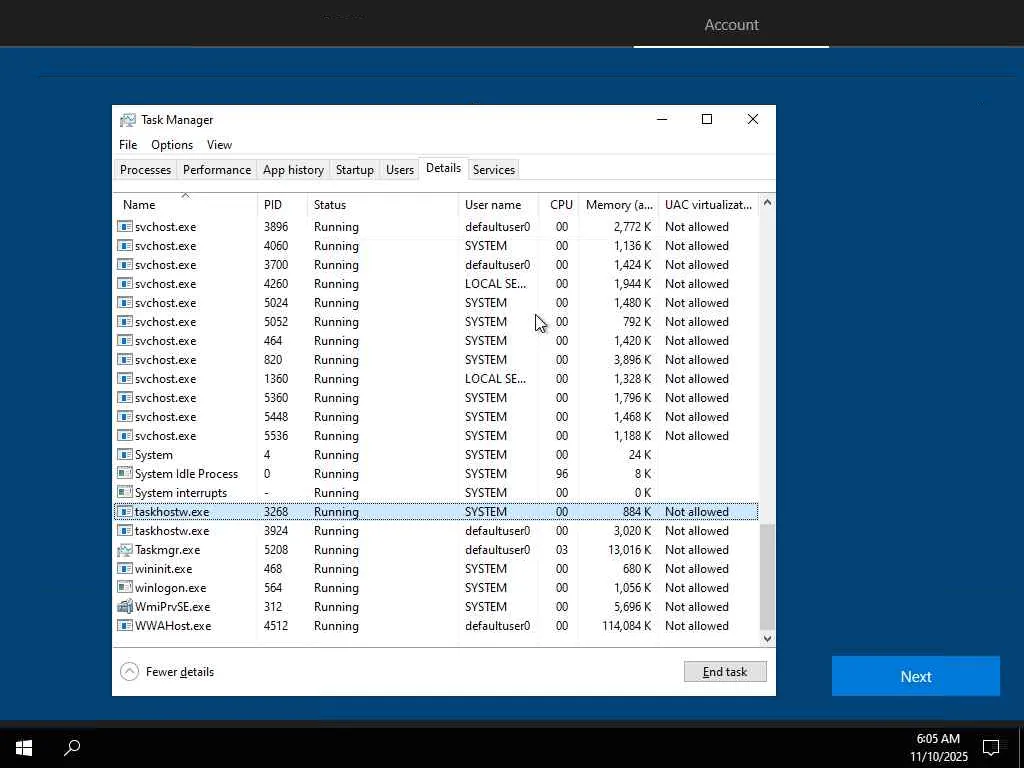
Task: Collapse view with Fewer details arrow
Action: tap(129, 671)
